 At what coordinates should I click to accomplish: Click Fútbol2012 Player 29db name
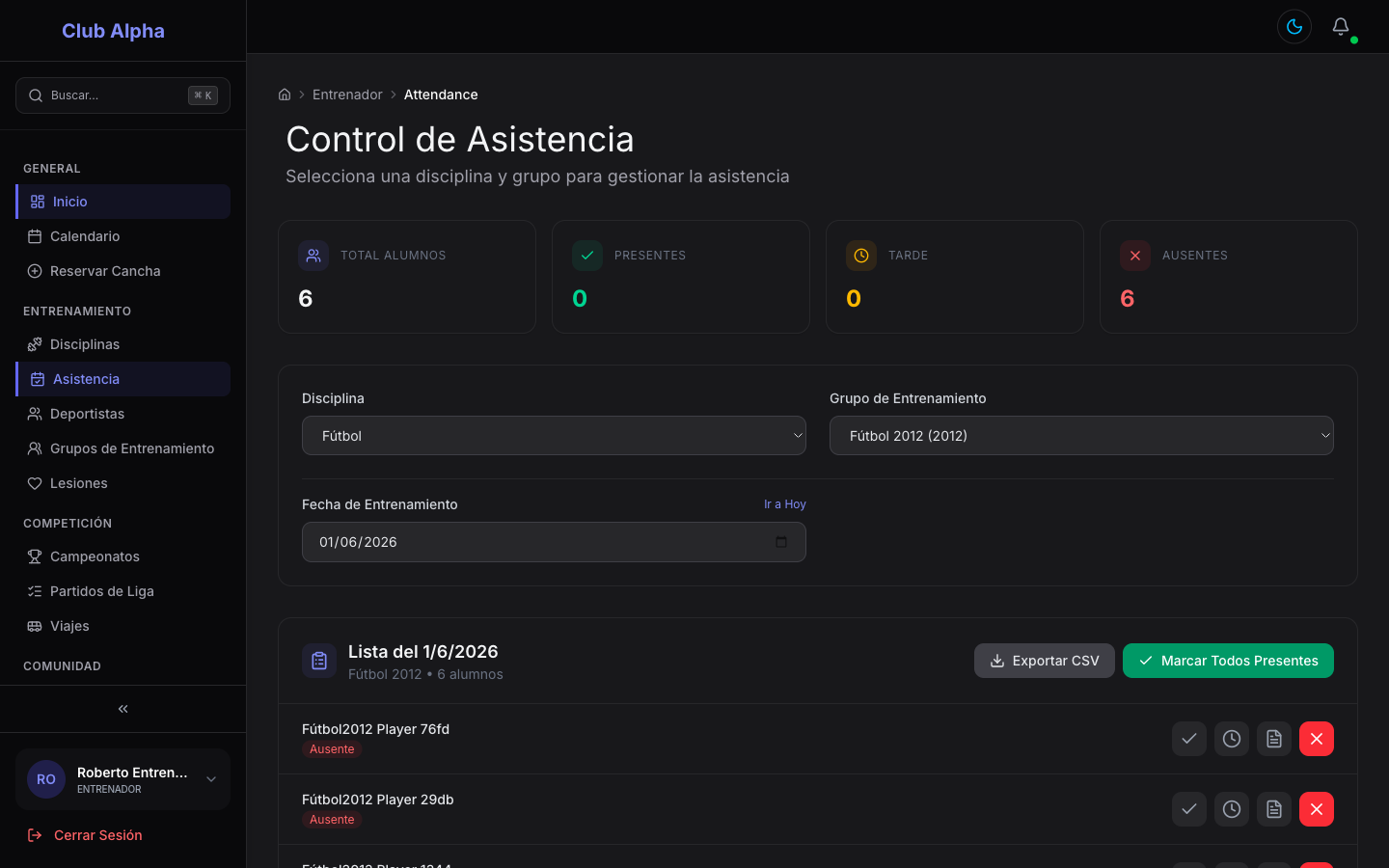377,800
